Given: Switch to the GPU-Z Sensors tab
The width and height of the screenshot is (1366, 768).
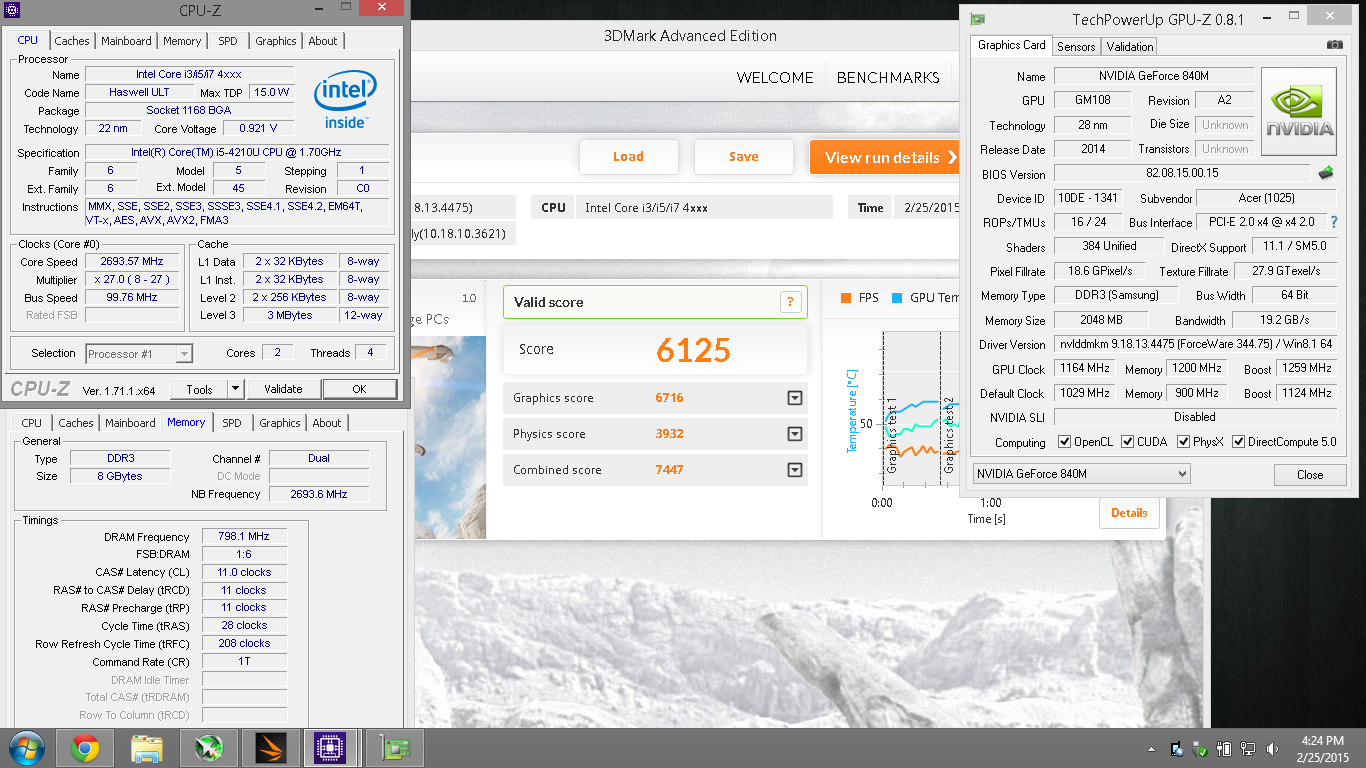Looking at the screenshot, I should click(1076, 47).
